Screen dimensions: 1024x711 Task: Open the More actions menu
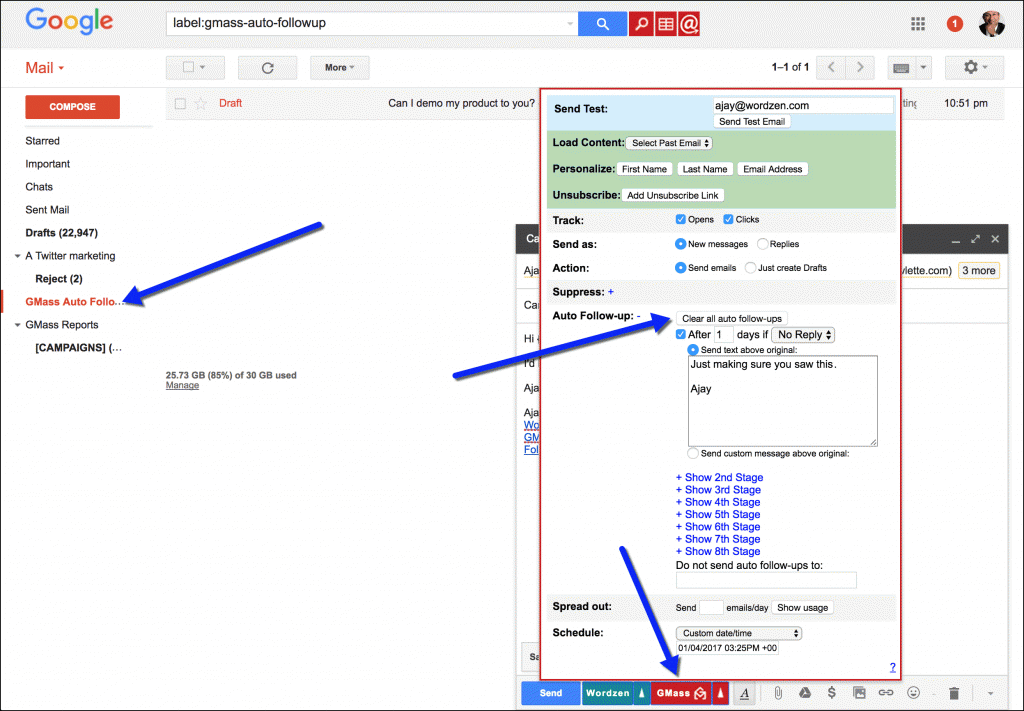click(340, 68)
